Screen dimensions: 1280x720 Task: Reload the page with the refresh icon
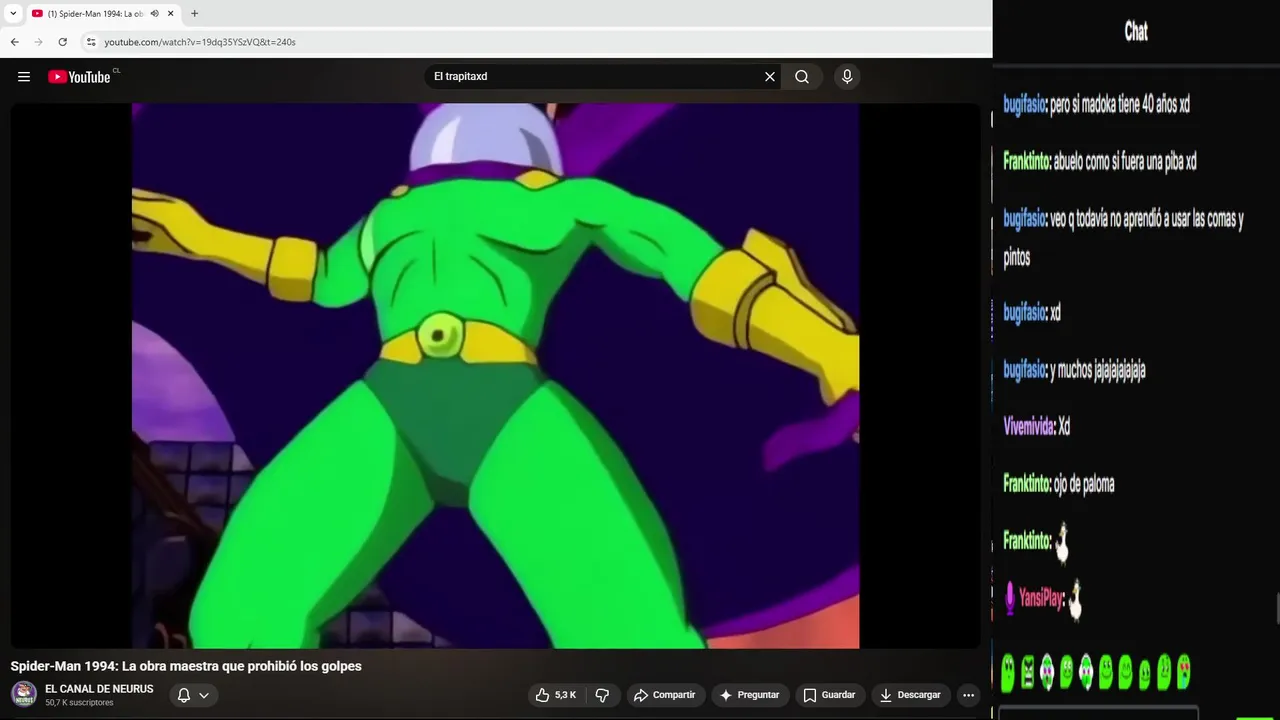click(x=63, y=42)
